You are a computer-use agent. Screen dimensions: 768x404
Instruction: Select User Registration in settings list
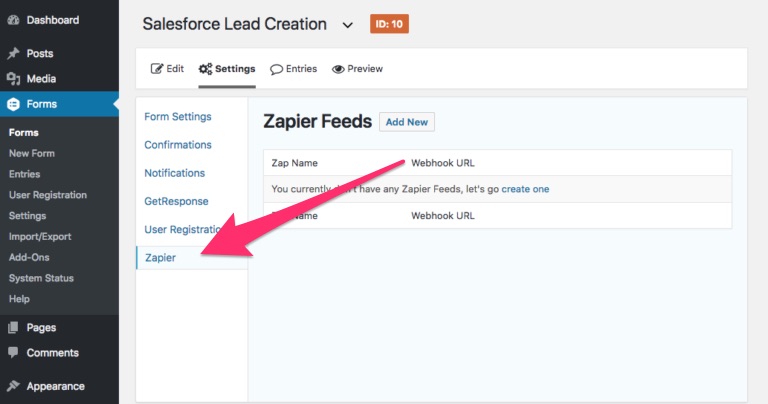point(184,230)
